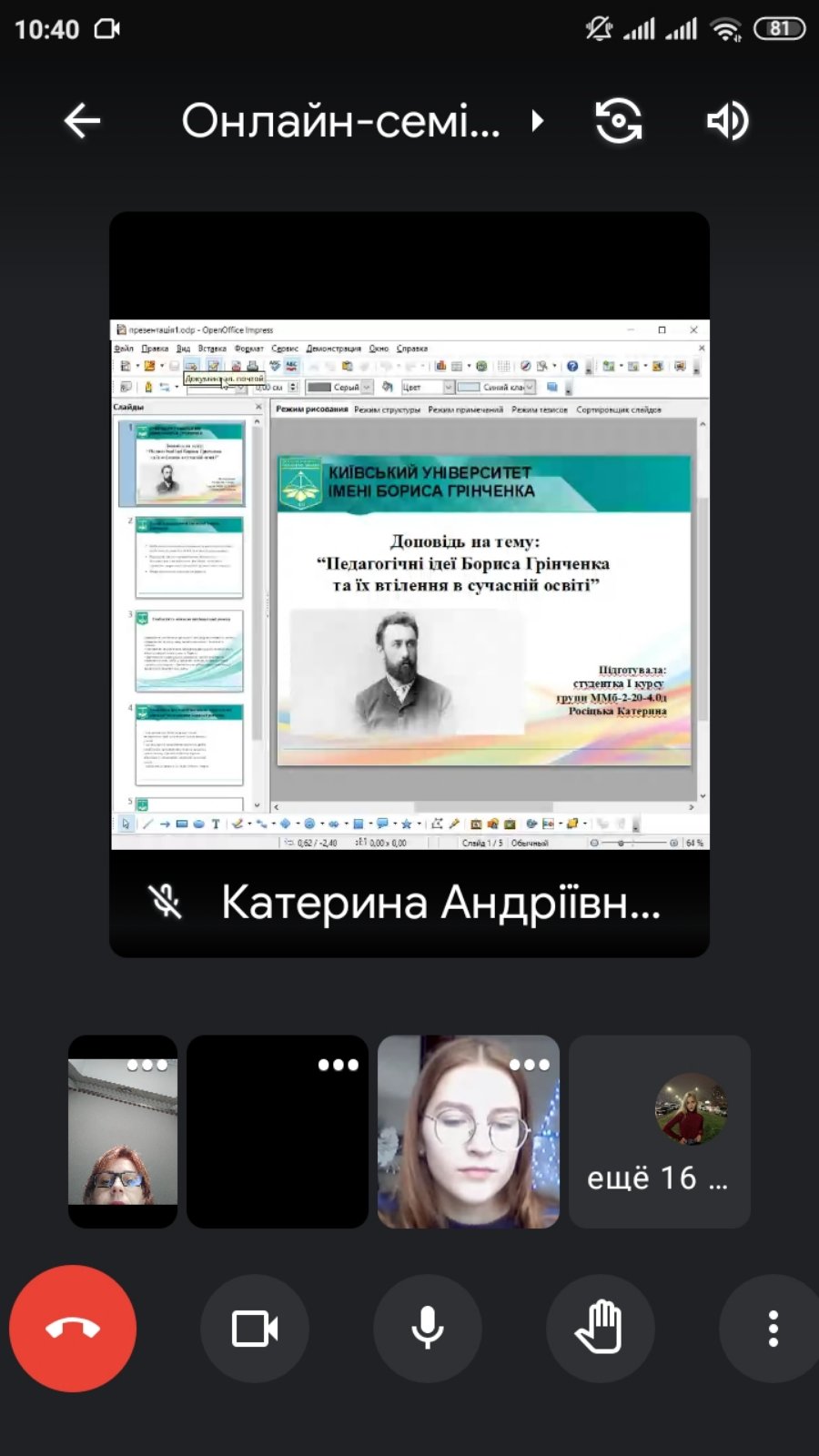819x1456 pixels.
Task: Hang up with the red end call button
Action: (x=73, y=1329)
